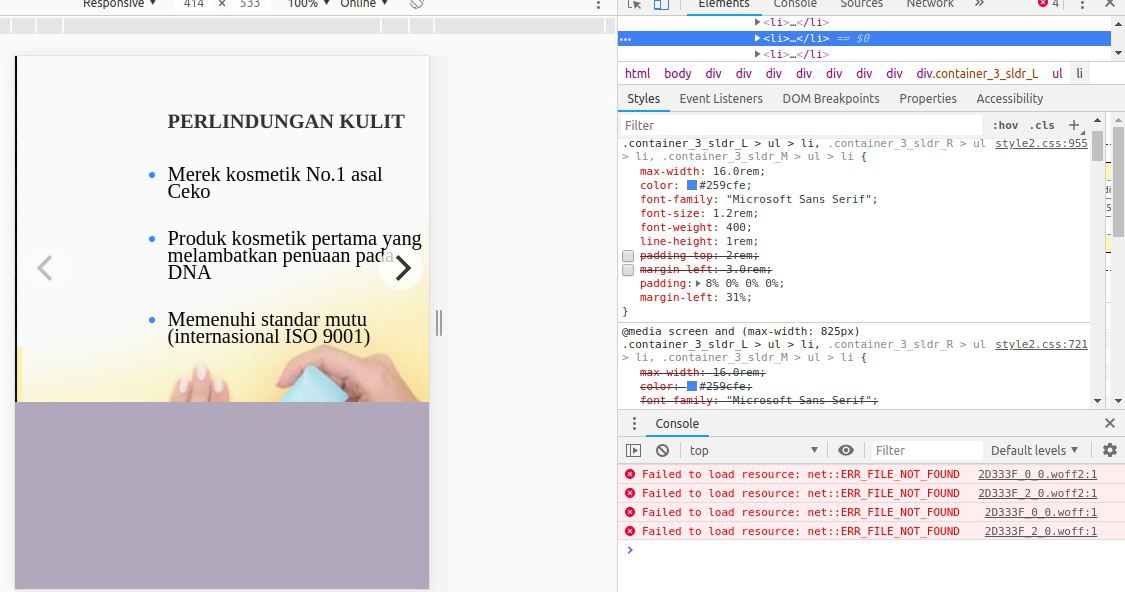Add new style rule with plus icon
The image size is (1125, 592).
coord(1074,125)
